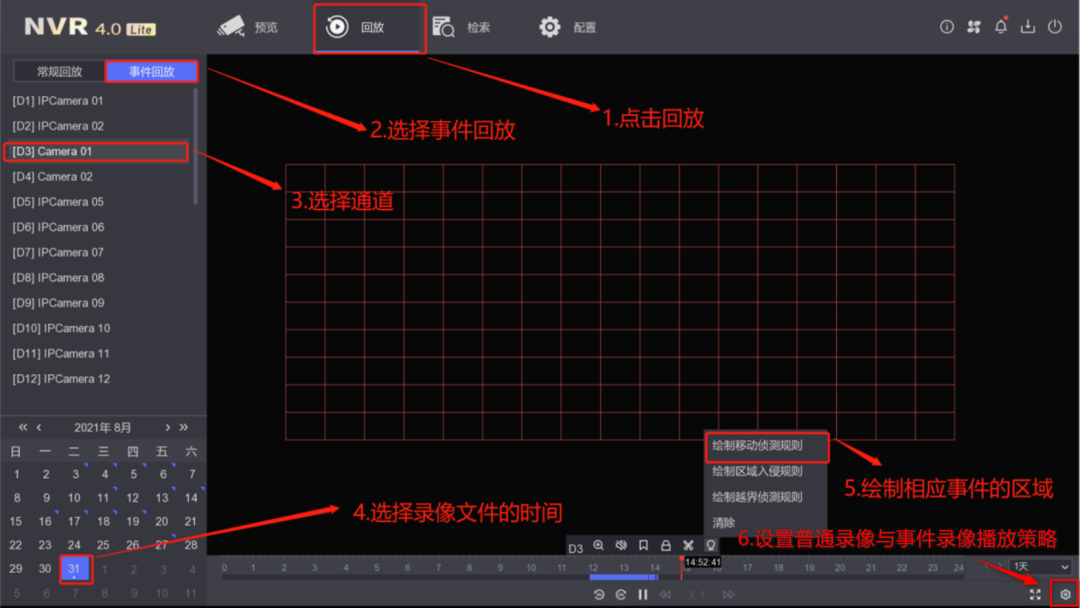Click the bookmark tag icon above the timeline
The image size is (1080, 608).
coord(643,546)
